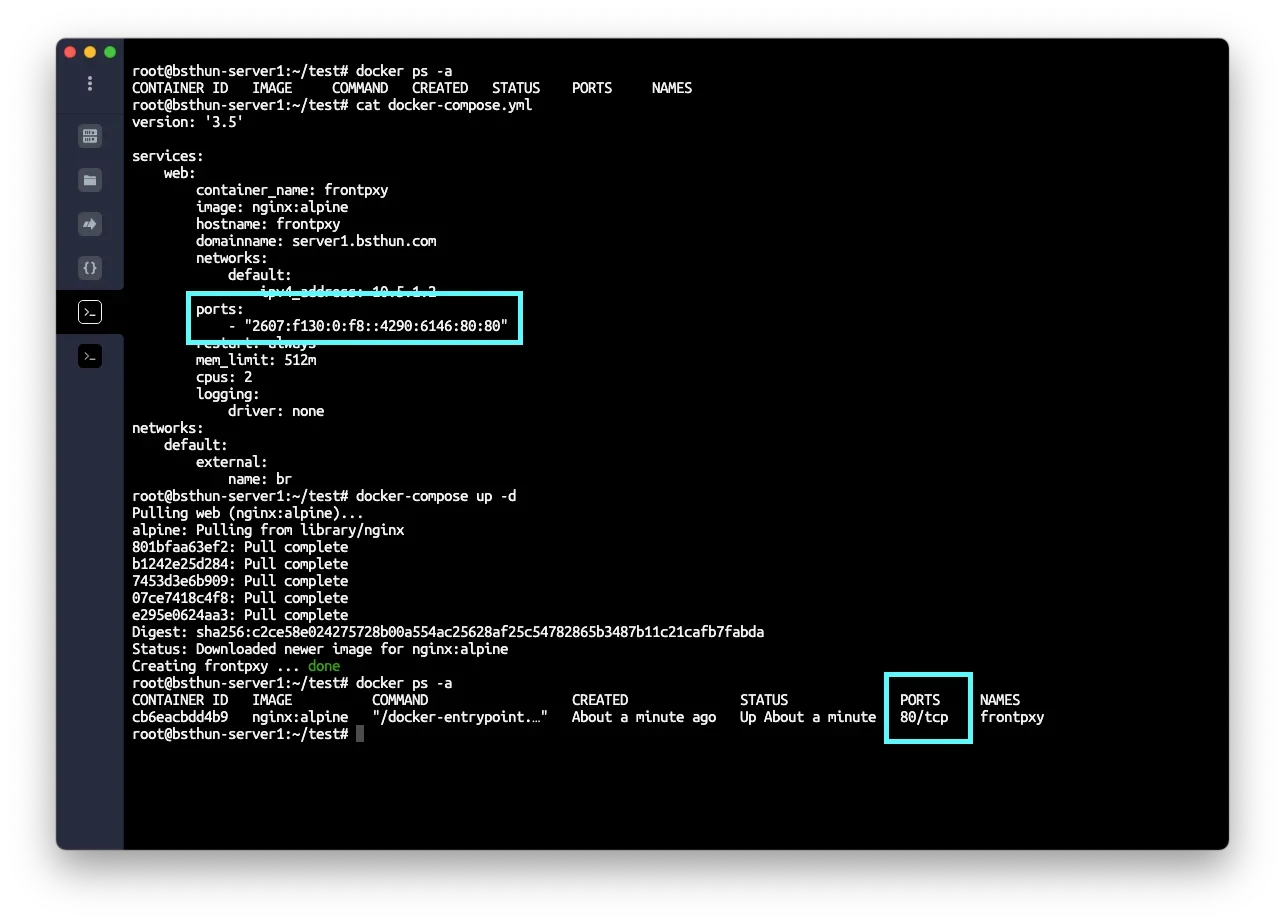The width and height of the screenshot is (1285, 924).
Task: Click the "e295e0624aa3: Pull complete" line
Action: [240, 615]
